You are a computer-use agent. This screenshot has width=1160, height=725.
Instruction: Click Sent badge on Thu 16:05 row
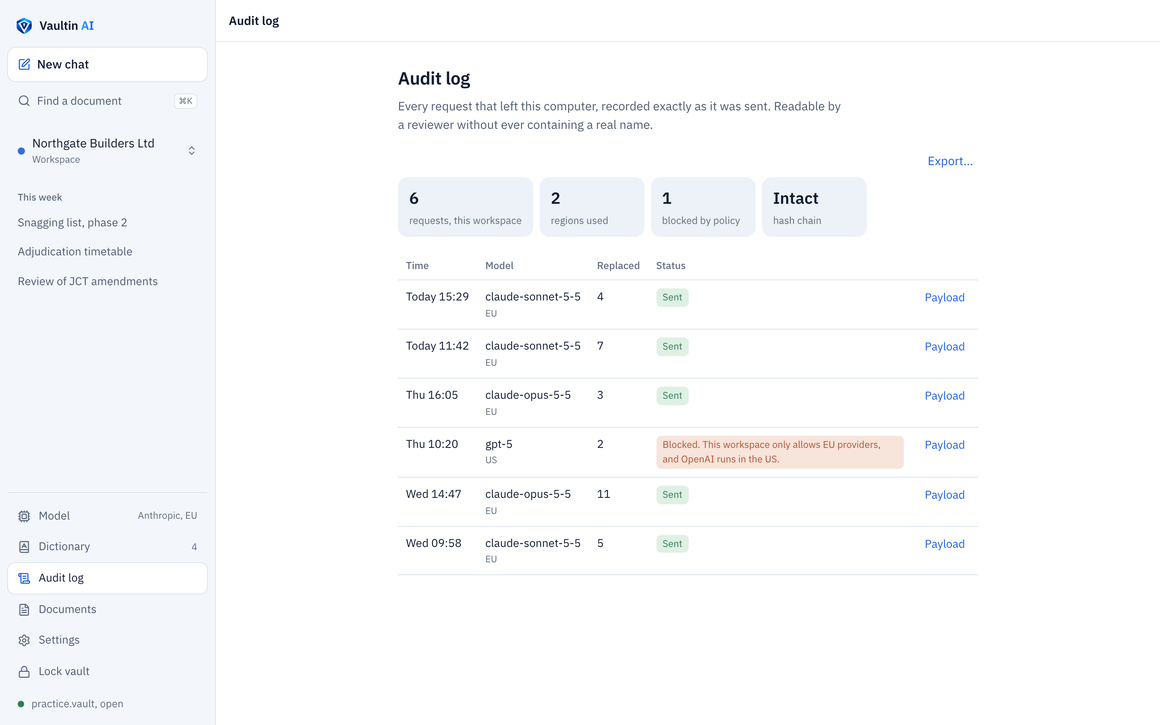tap(672, 396)
